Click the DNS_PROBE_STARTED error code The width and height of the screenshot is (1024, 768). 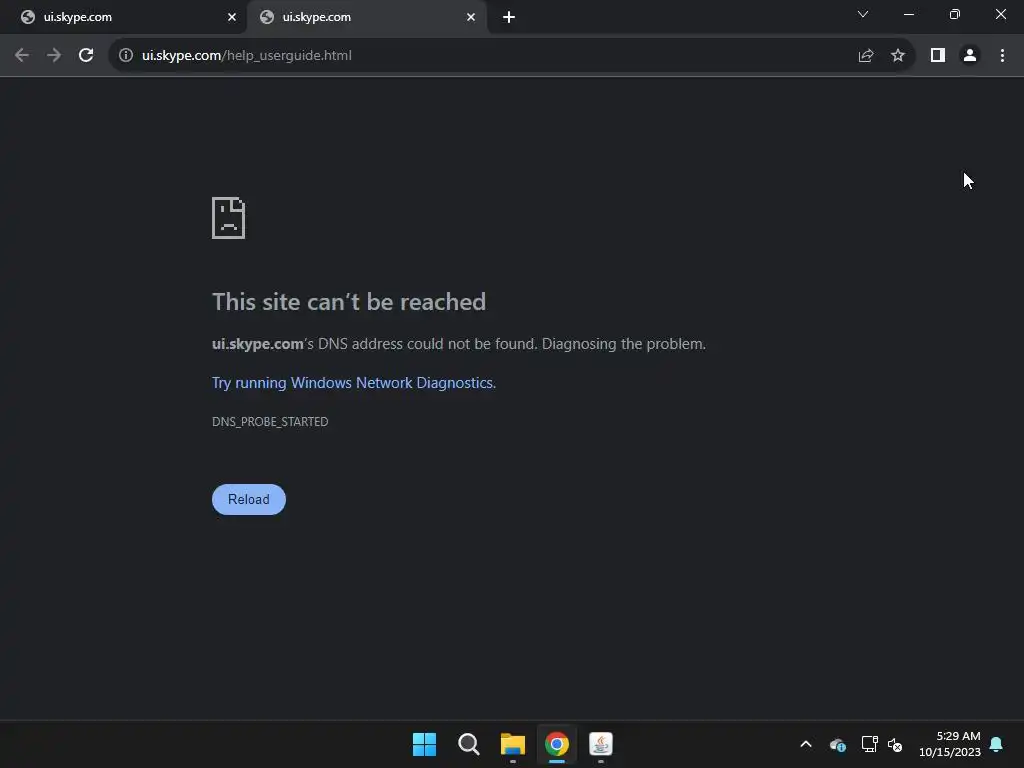(x=270, y=422)
